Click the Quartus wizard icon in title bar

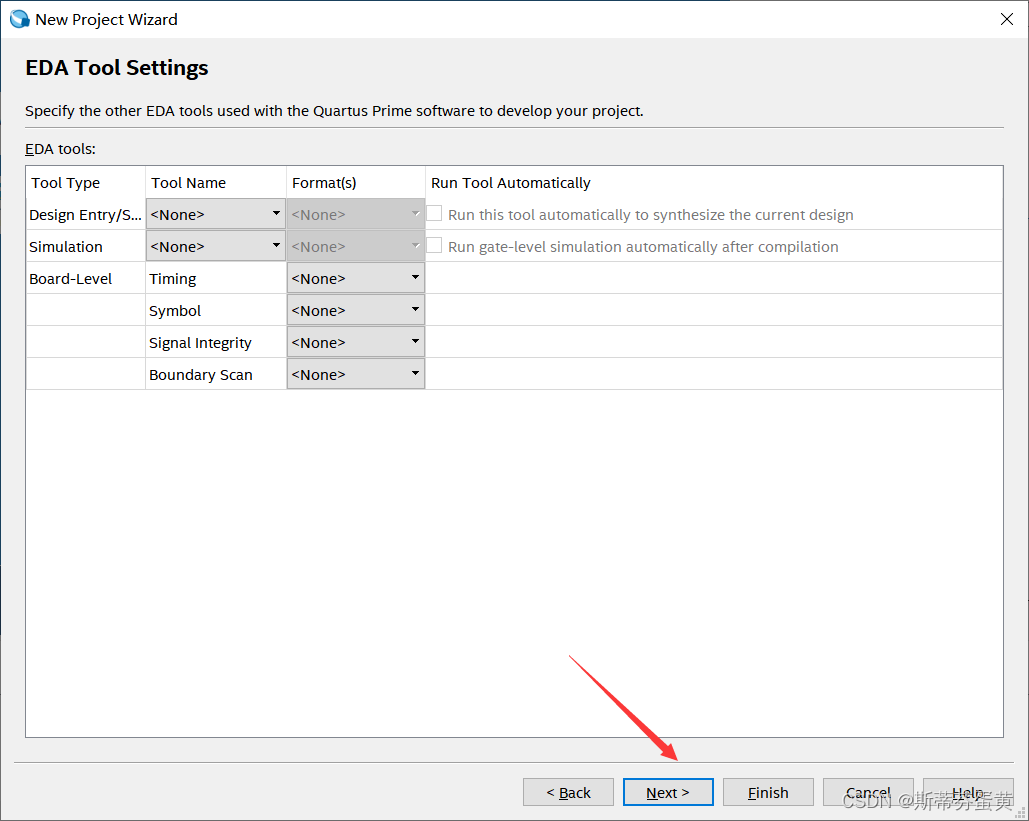(20, 19)
